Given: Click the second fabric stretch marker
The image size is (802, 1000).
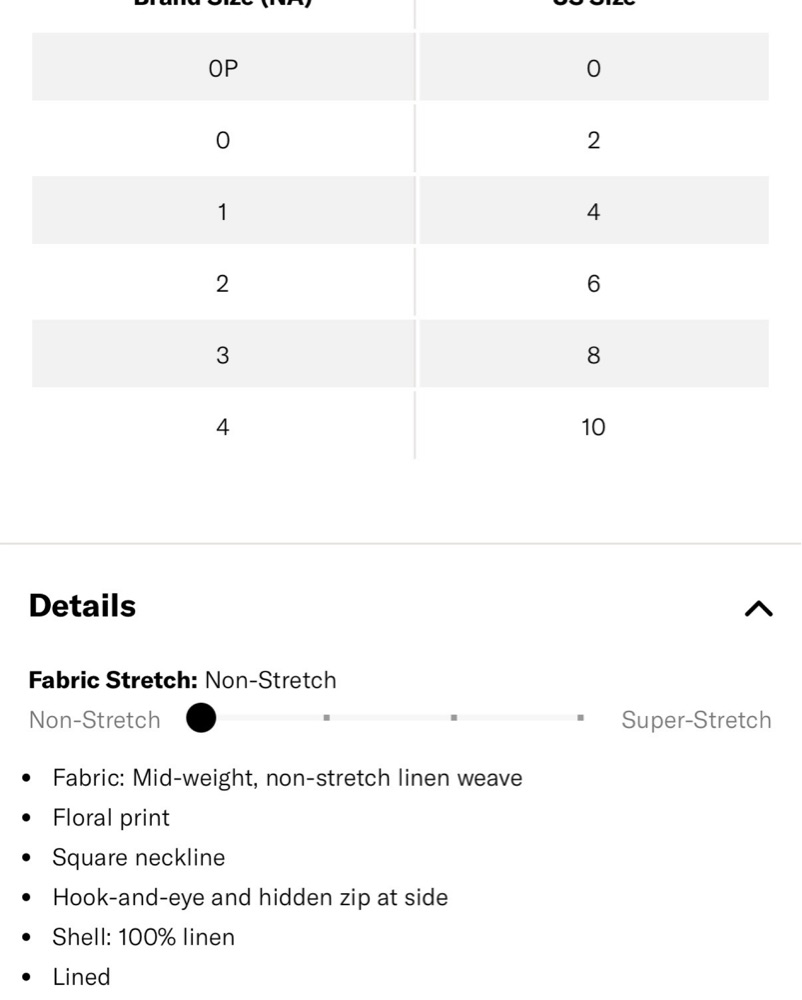Looking at the screenshot, I should coord(326,718).
